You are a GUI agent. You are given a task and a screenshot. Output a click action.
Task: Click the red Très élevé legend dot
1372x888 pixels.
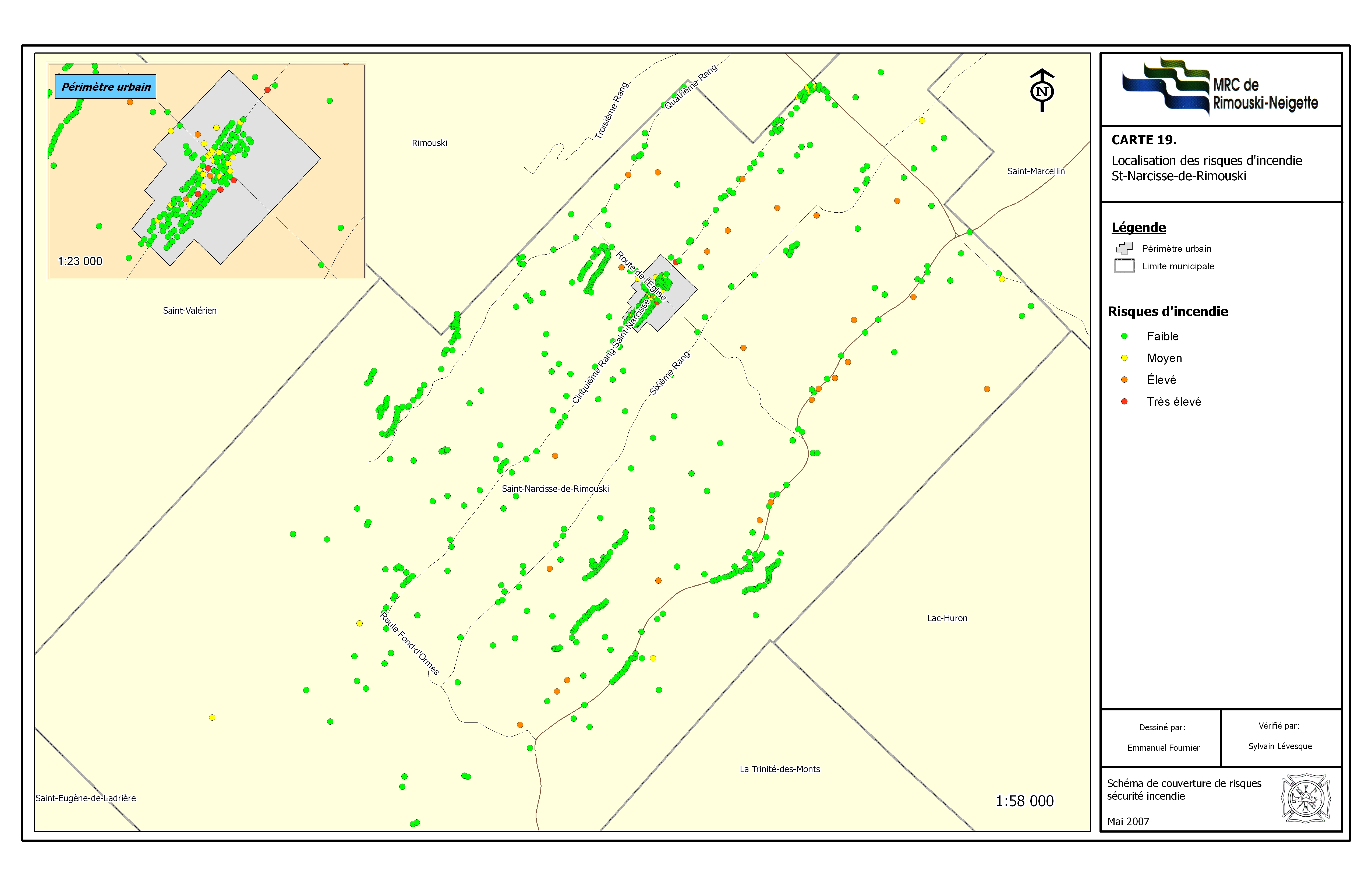(x=1124, y=401)
